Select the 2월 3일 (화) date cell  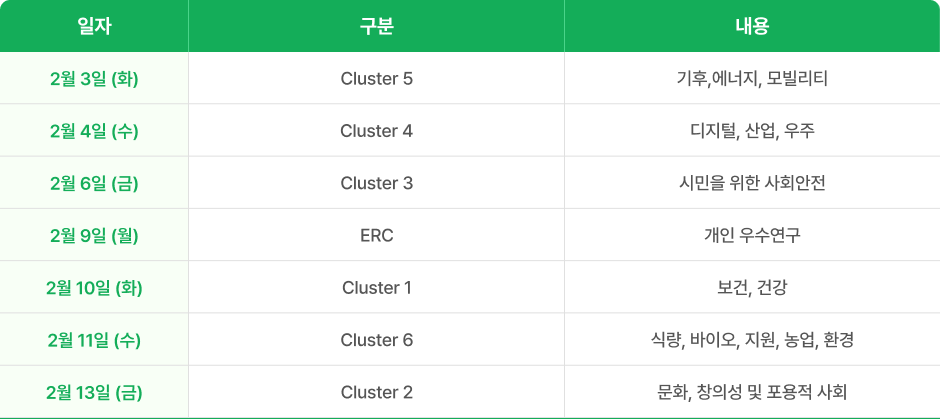(x=94, y=78)
